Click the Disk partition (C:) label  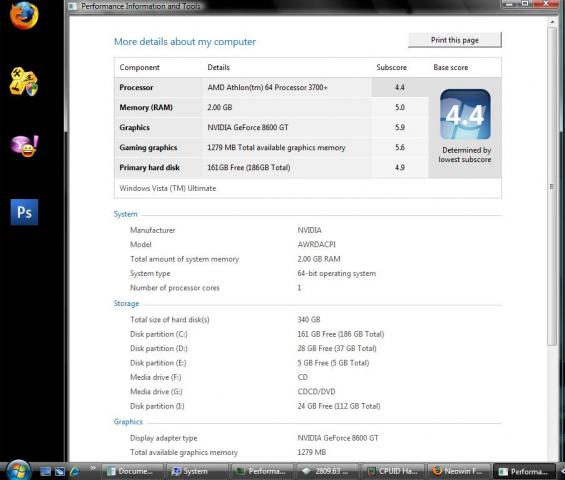(159, 334)
